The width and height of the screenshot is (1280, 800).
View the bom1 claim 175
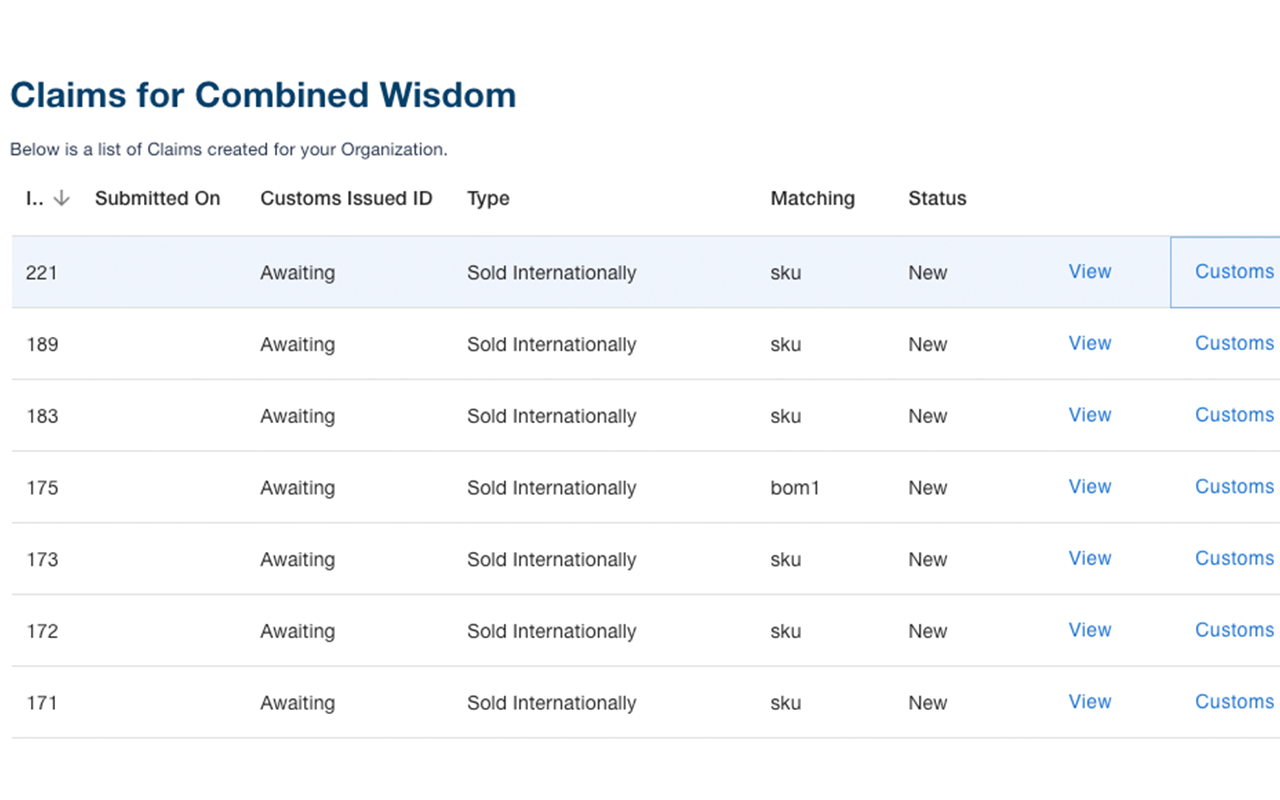coord(1089,487)
